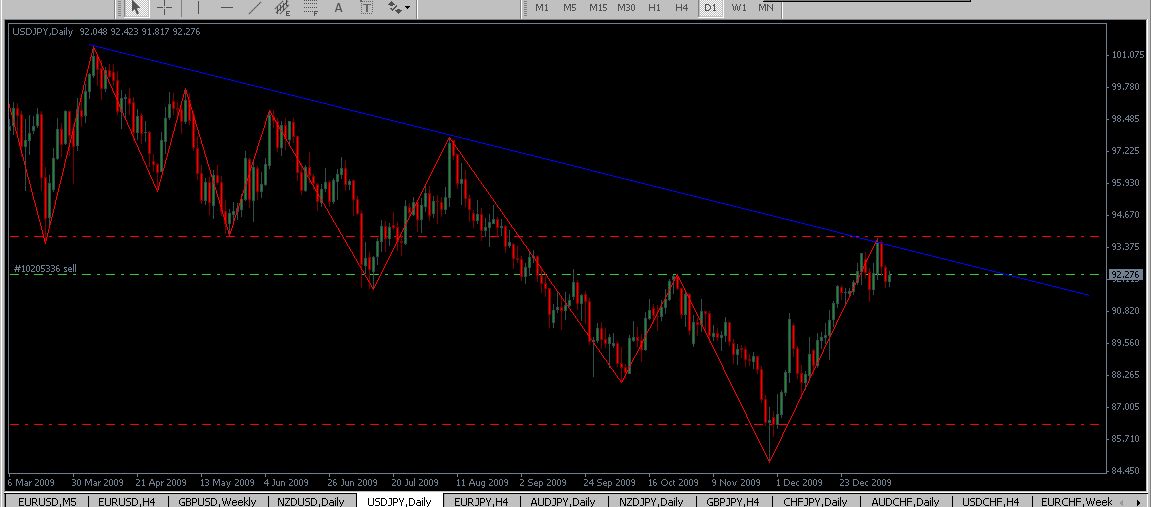The height and width of the screenshot is (507, 1151).
Task: Switch timeframe to M1
Action: pyautogui.click(x=542, y=8)
